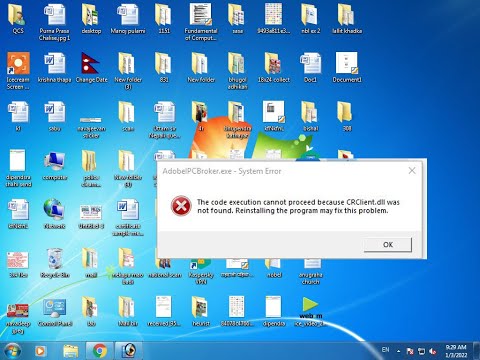The width and height of the screenshot is (480, 360).
Task: Select the Kaspersky VPN shortcut
Action: point(201,272)
